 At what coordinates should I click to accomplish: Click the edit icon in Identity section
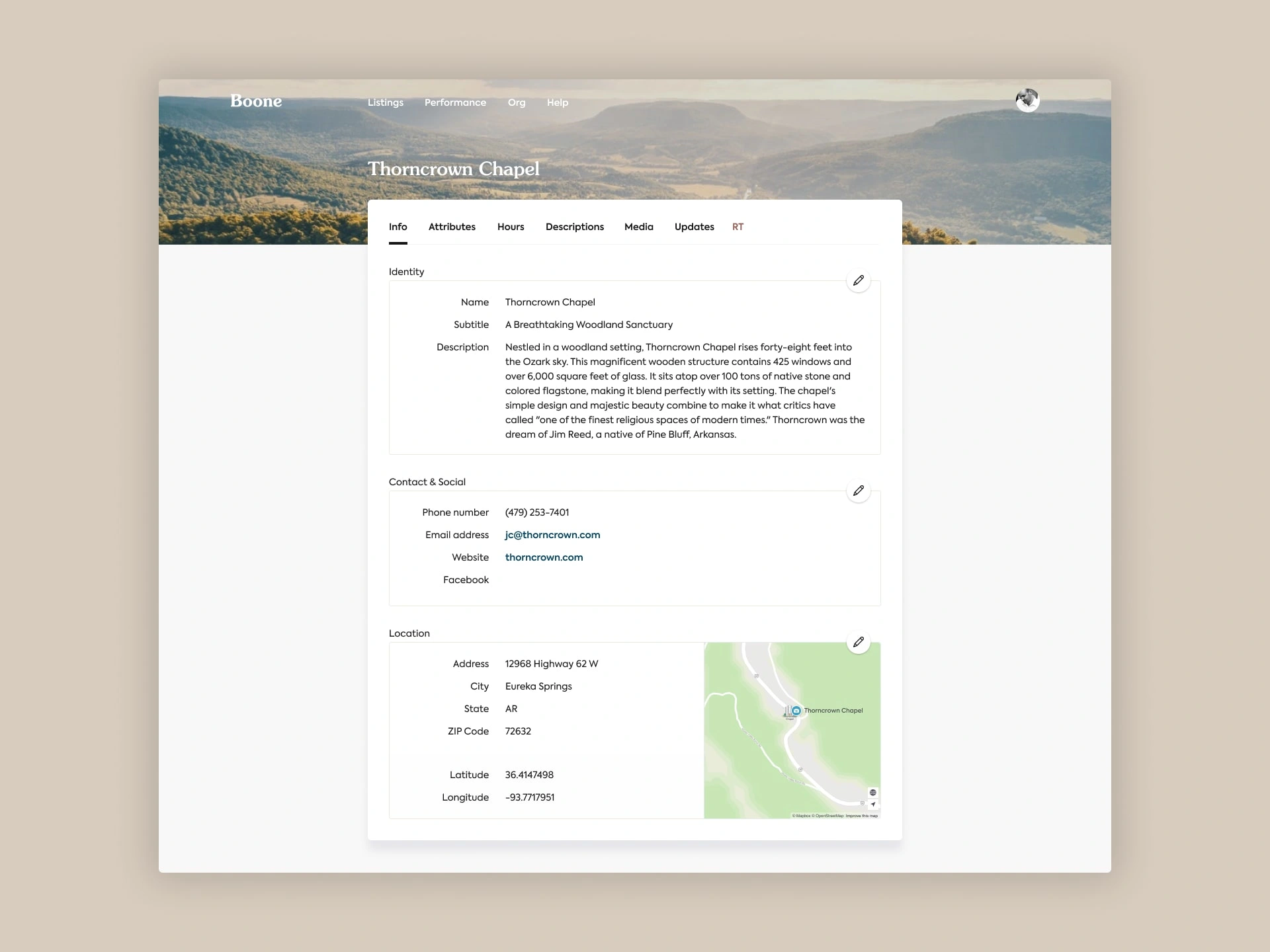point(858,279)
